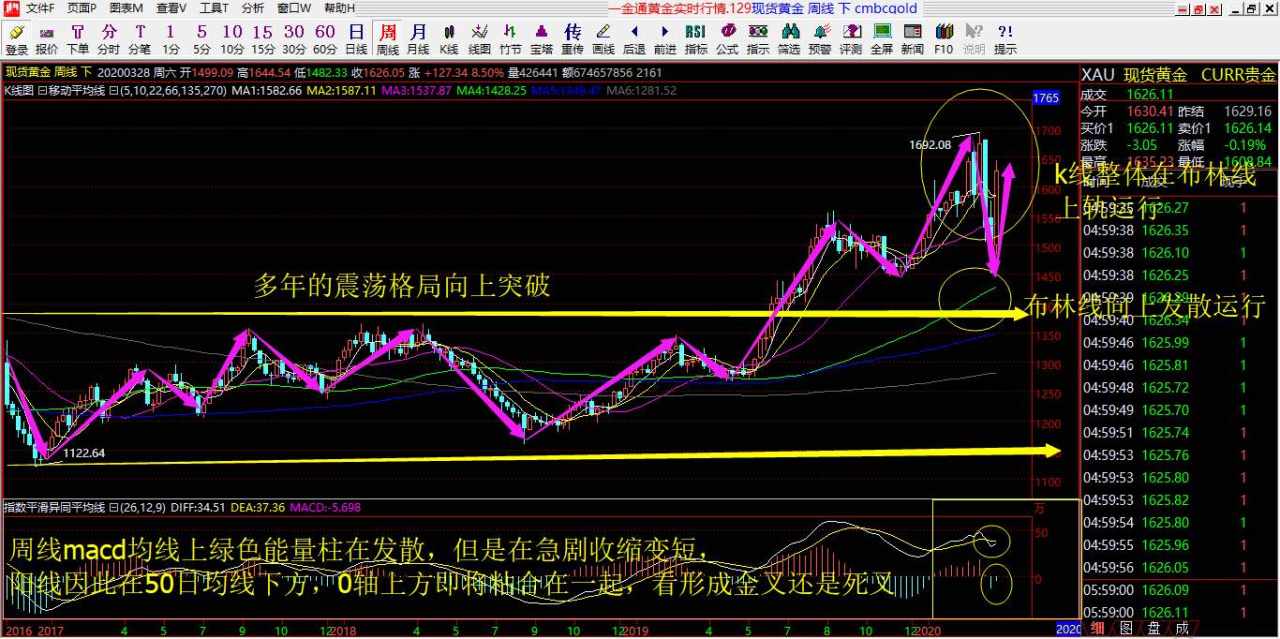
Task: Open the 工具T menu
Action: click(214, 7)
